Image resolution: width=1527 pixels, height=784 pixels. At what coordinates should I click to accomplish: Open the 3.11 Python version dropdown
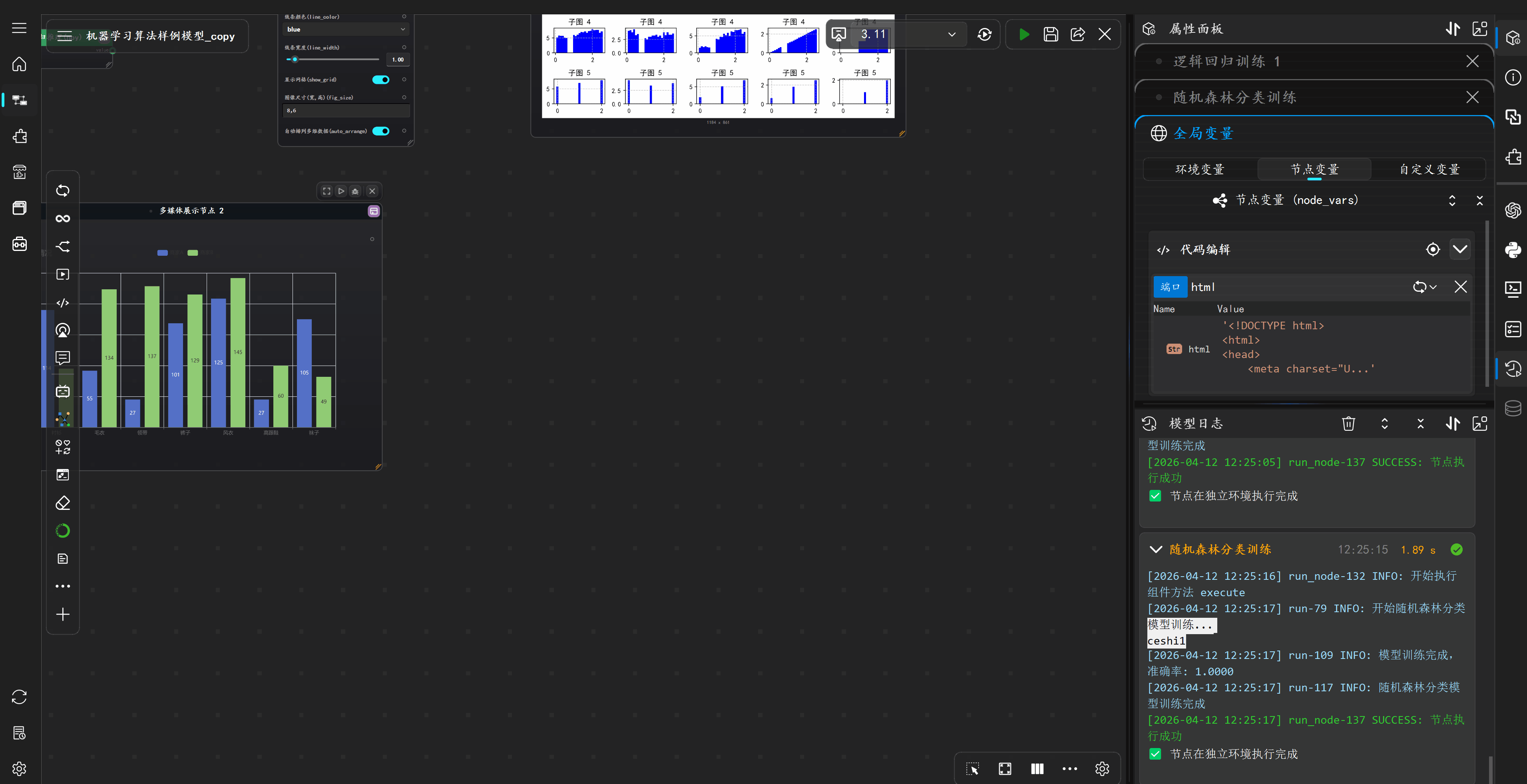click(908, 34)
